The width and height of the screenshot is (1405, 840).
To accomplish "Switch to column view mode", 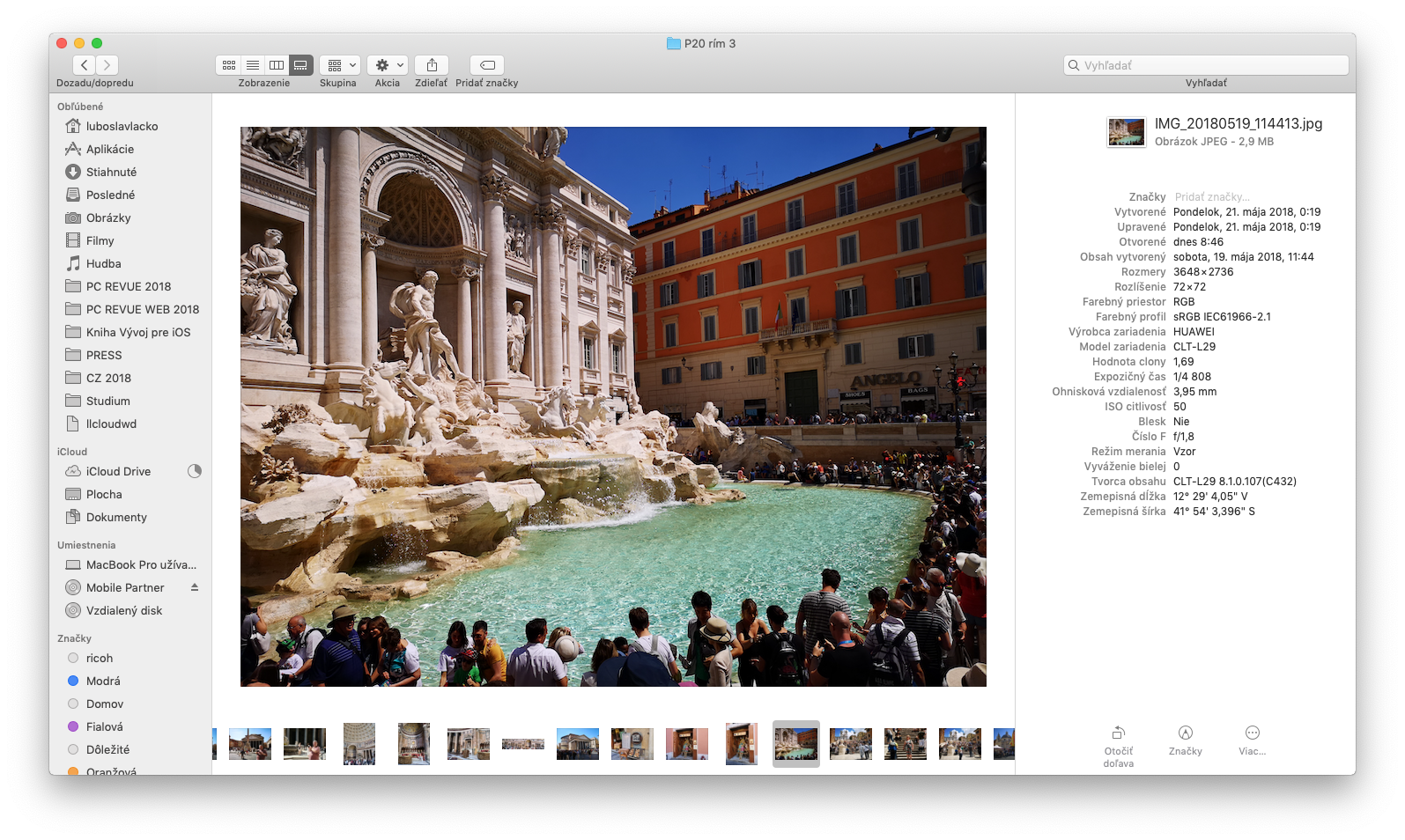I will pos(277,65).
